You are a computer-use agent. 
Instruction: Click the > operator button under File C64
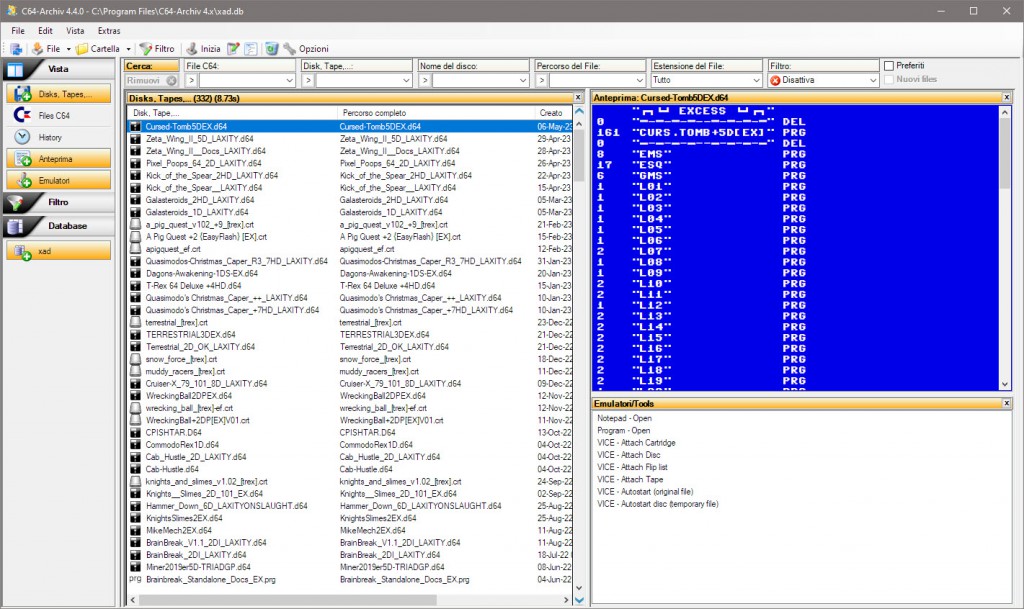191,80
